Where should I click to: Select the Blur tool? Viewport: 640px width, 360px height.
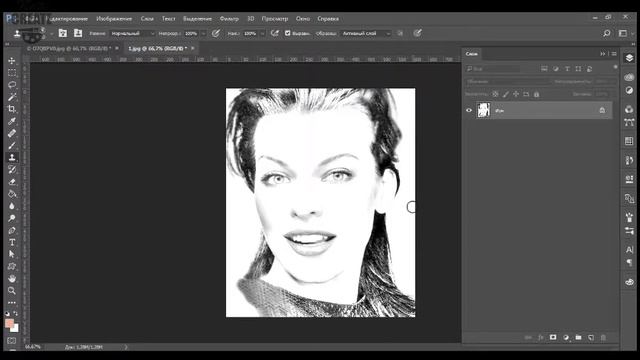click(x=12, y=206)
